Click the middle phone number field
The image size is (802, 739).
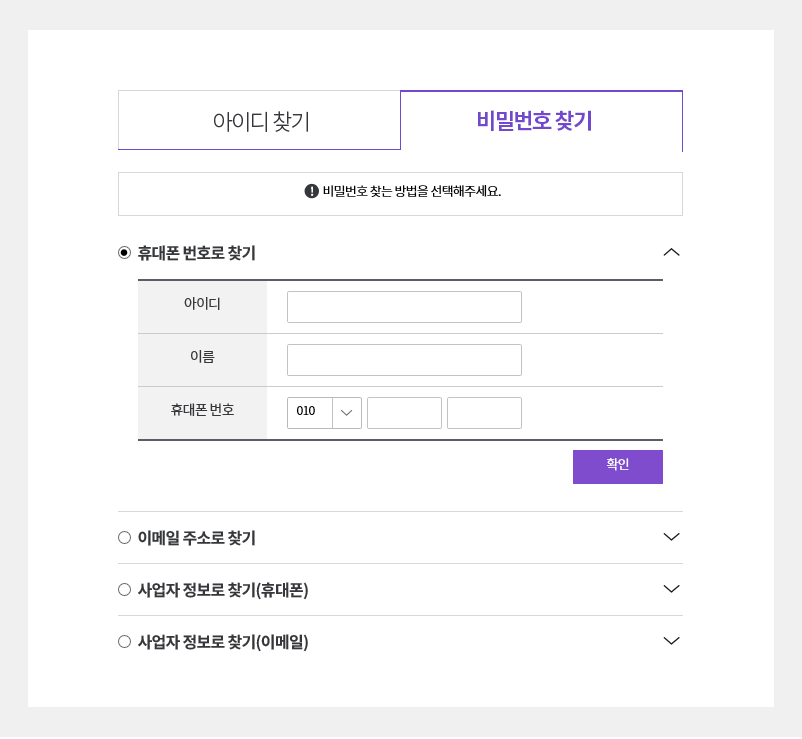404,413
